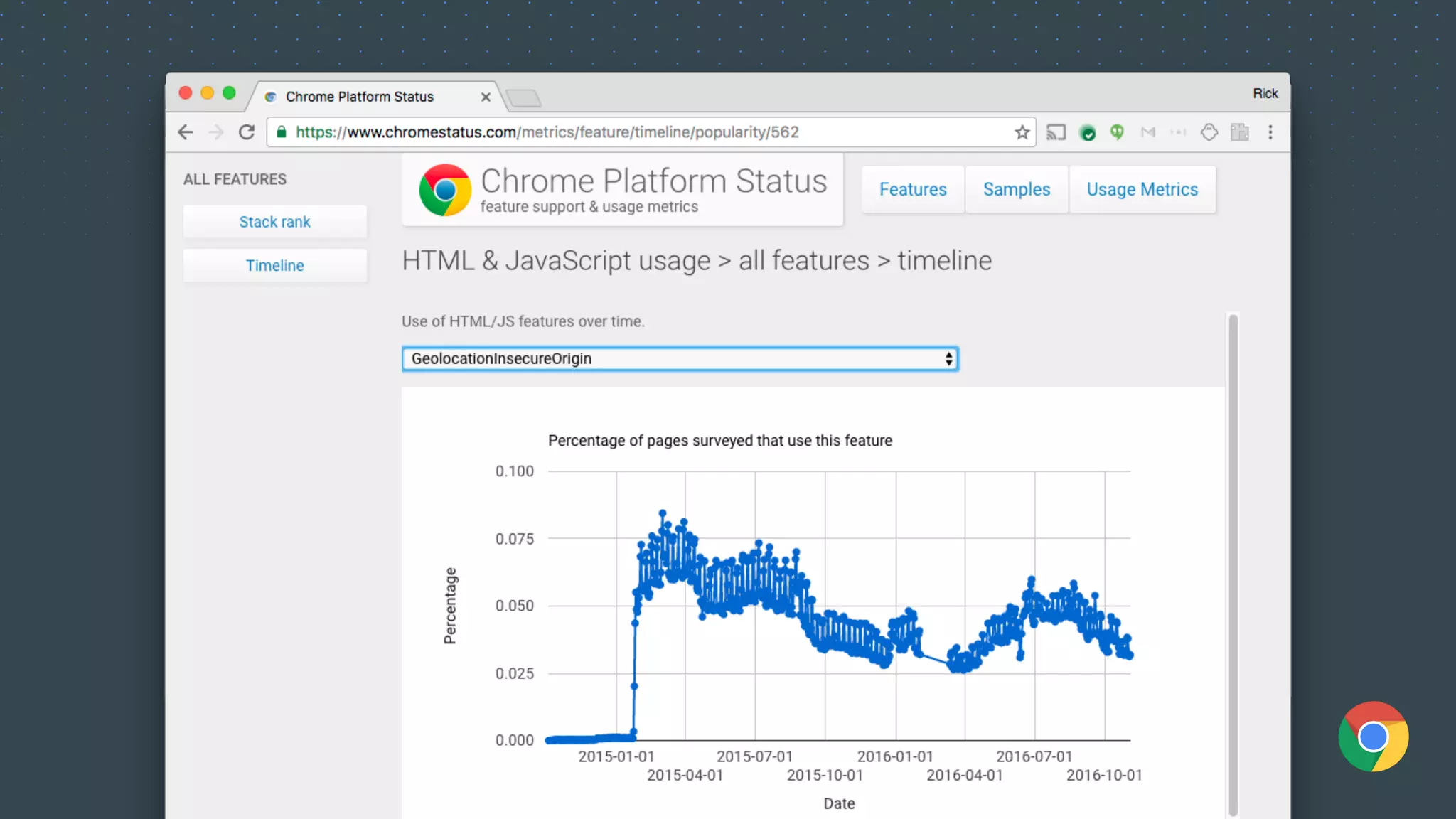Open Chrome's three-dot menu
This screenshot has width=1456, height=819.
[x=1270, y=132]
